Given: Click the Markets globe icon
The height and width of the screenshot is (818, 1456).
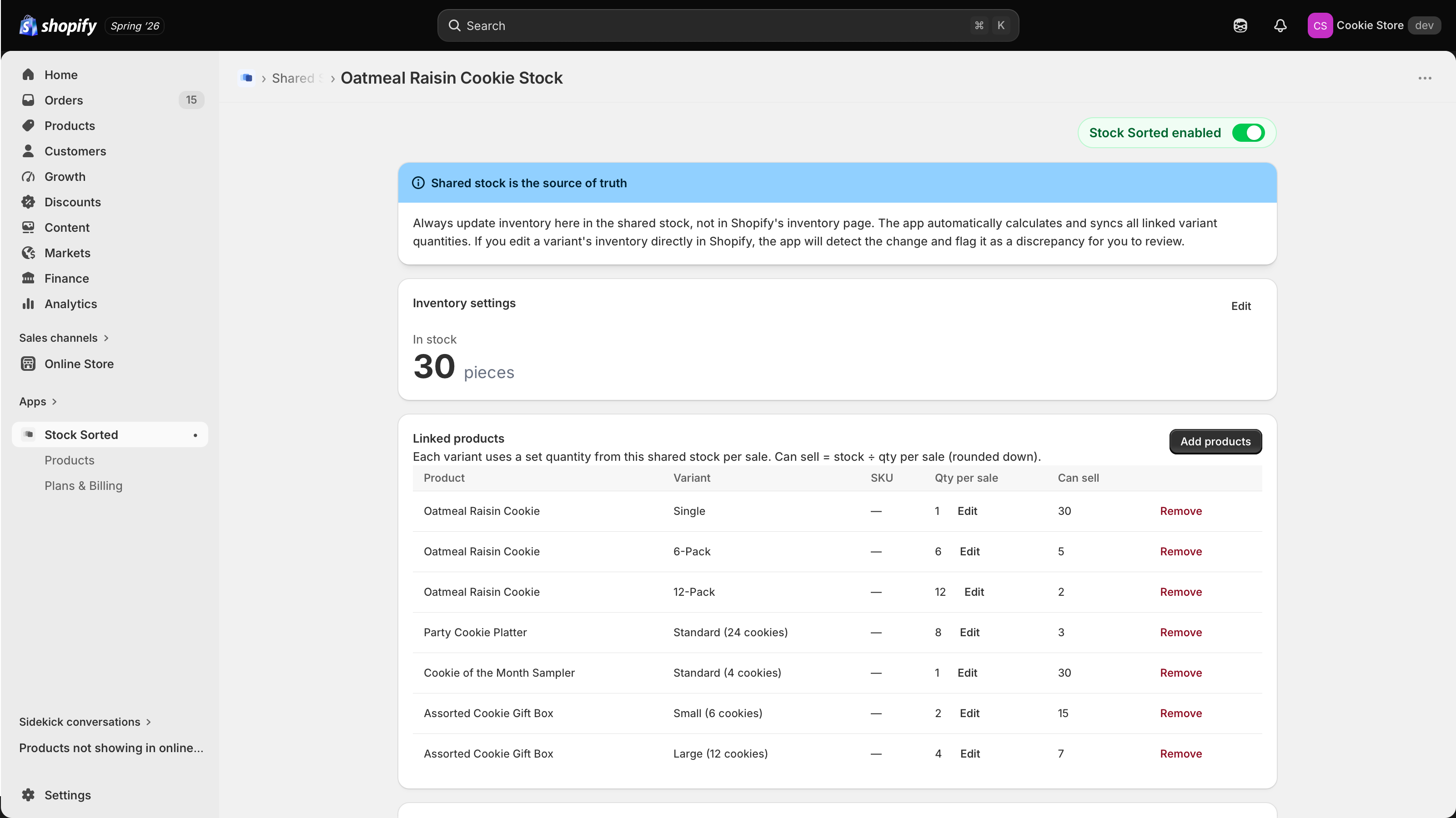Looking at the screenshot, I should click(28, 253).
